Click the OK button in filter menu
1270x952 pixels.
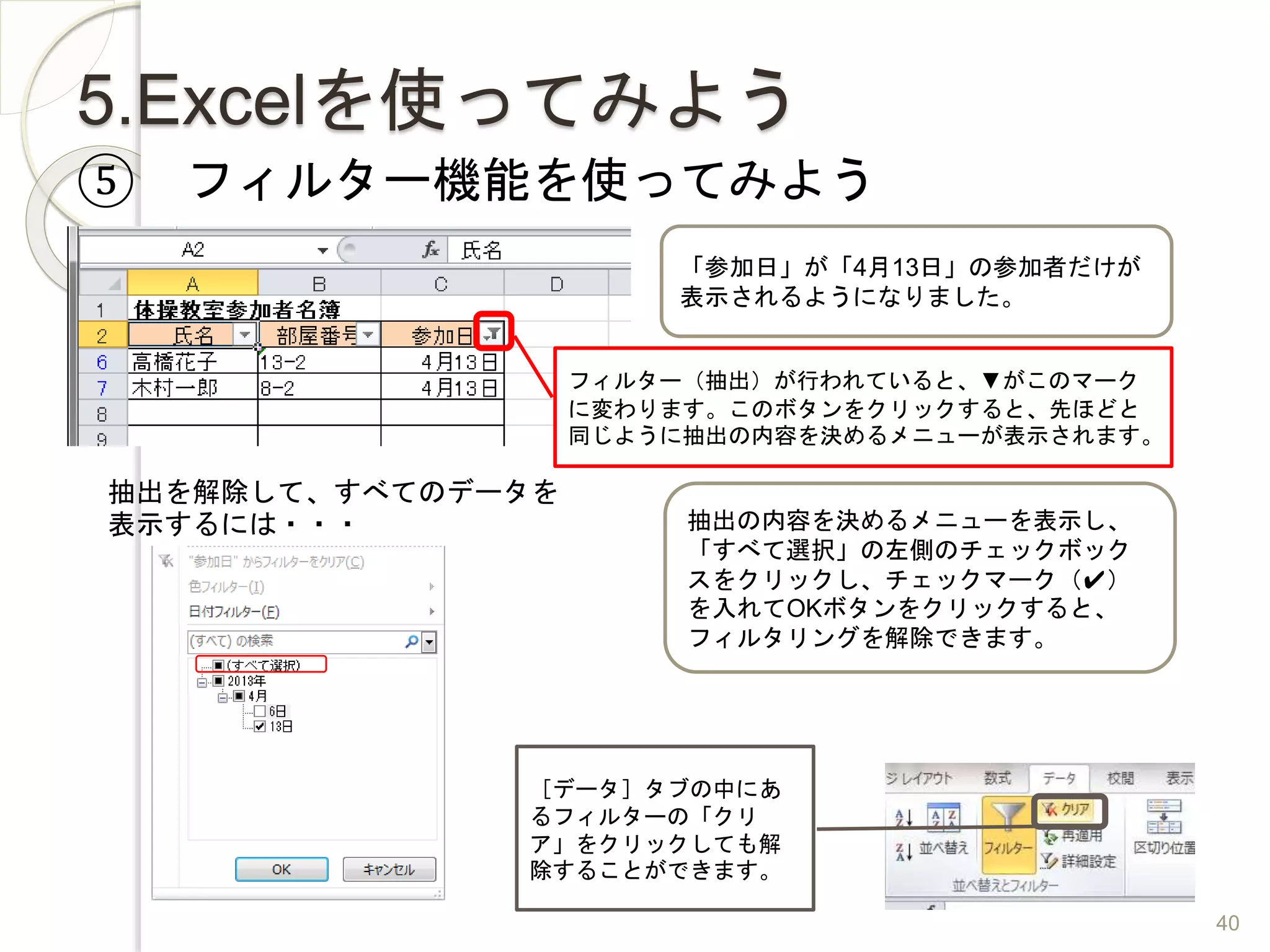click(x=282, y=869)
